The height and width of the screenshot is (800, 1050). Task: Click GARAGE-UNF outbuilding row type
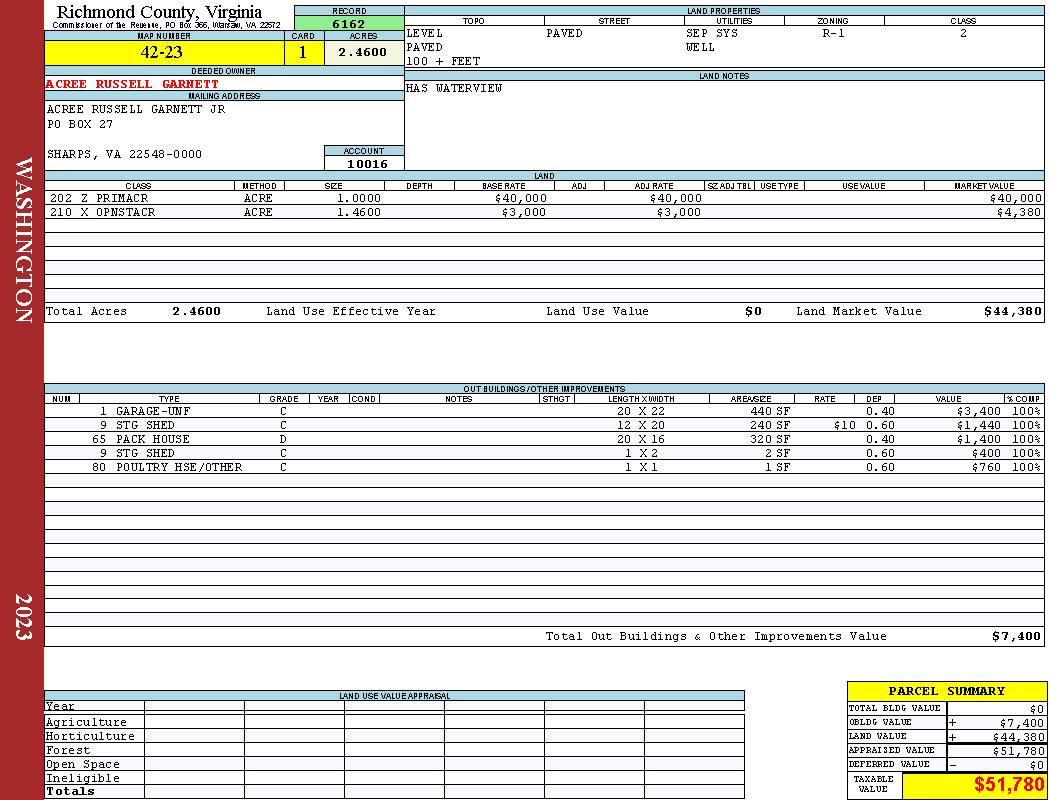[153, 411]
